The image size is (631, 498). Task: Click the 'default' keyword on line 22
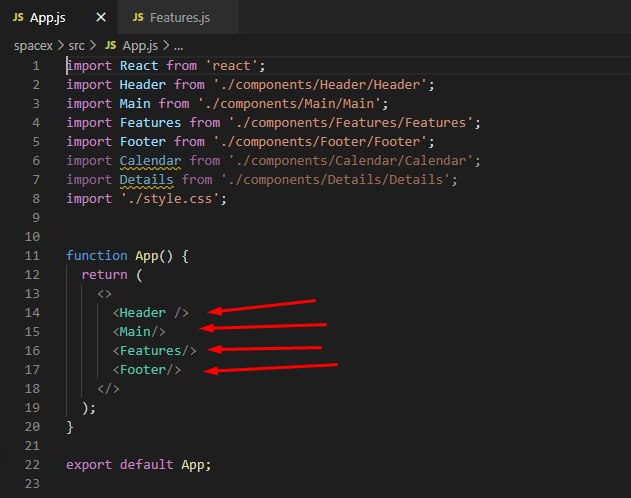pos(146,465)
